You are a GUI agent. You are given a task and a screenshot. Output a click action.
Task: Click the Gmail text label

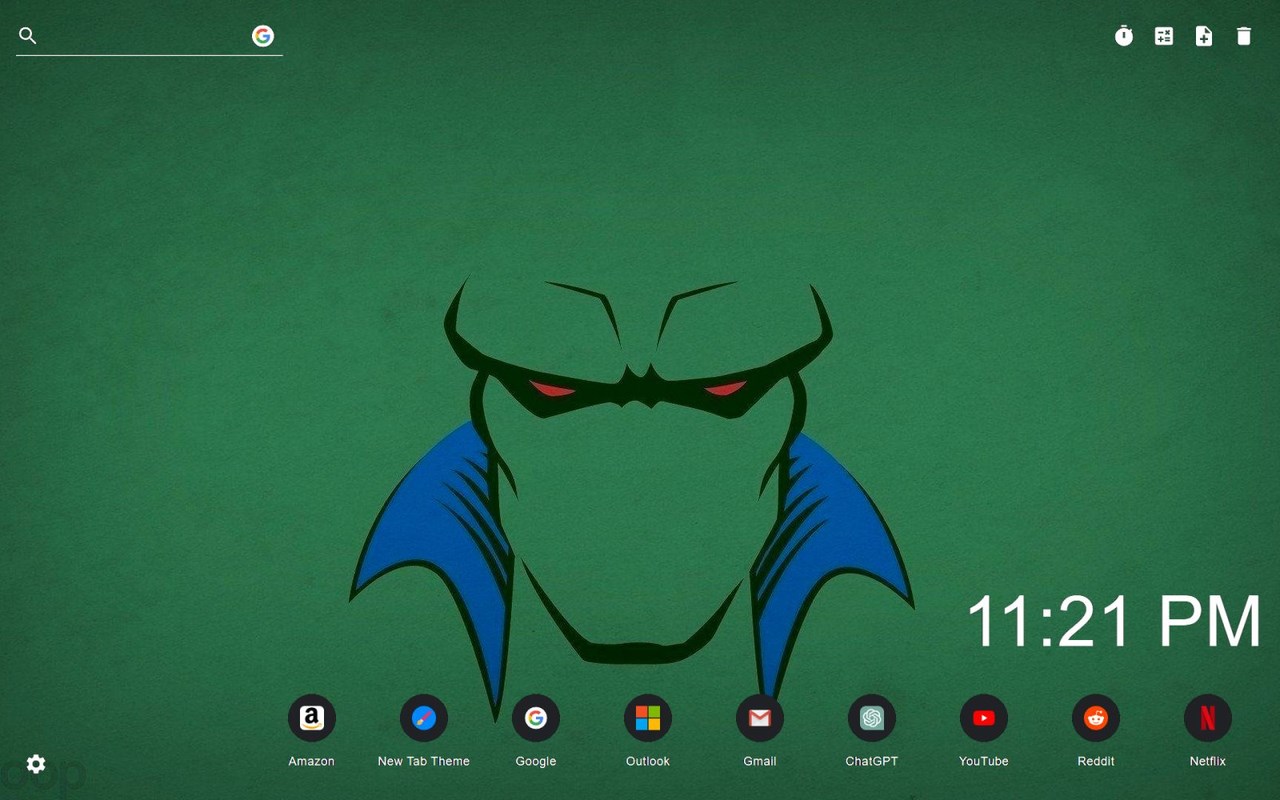pos(760,761)
